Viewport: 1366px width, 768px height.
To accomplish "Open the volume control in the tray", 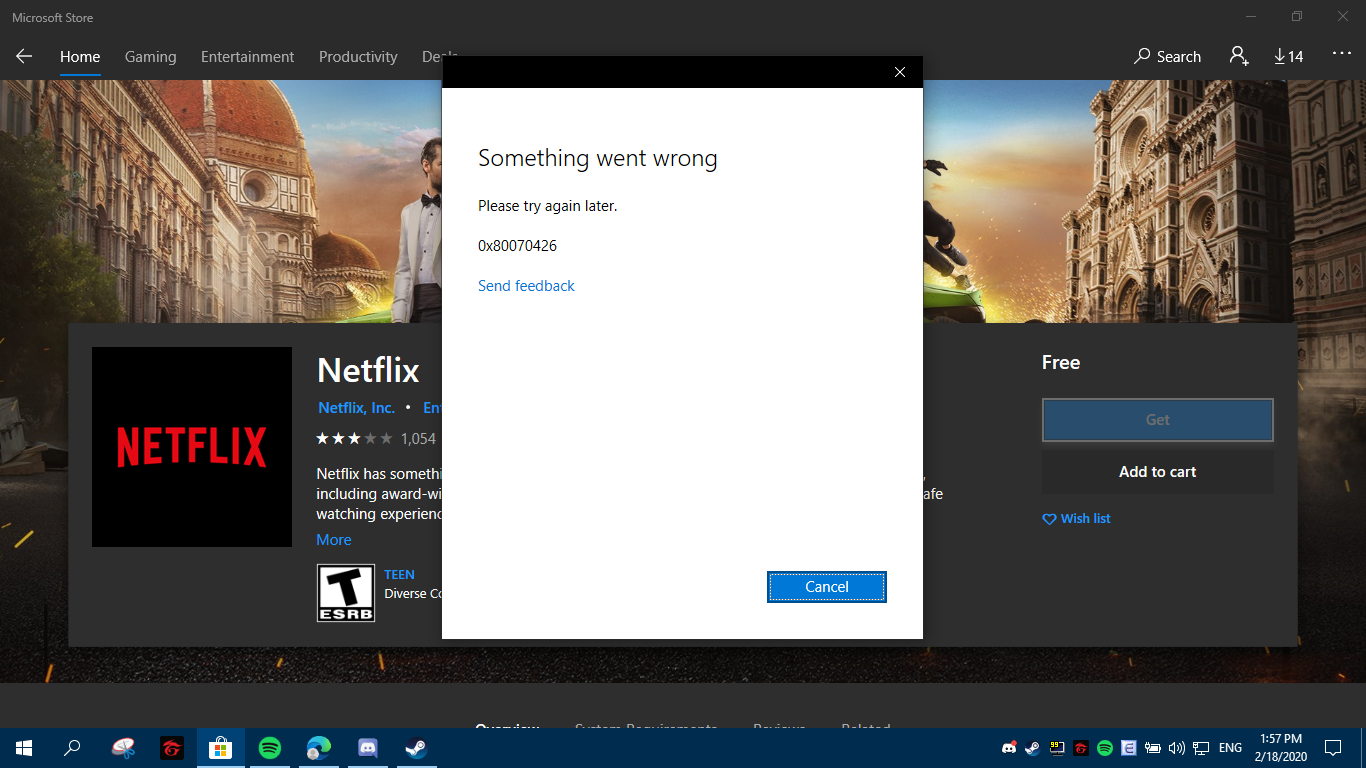I will [1177, 747].
